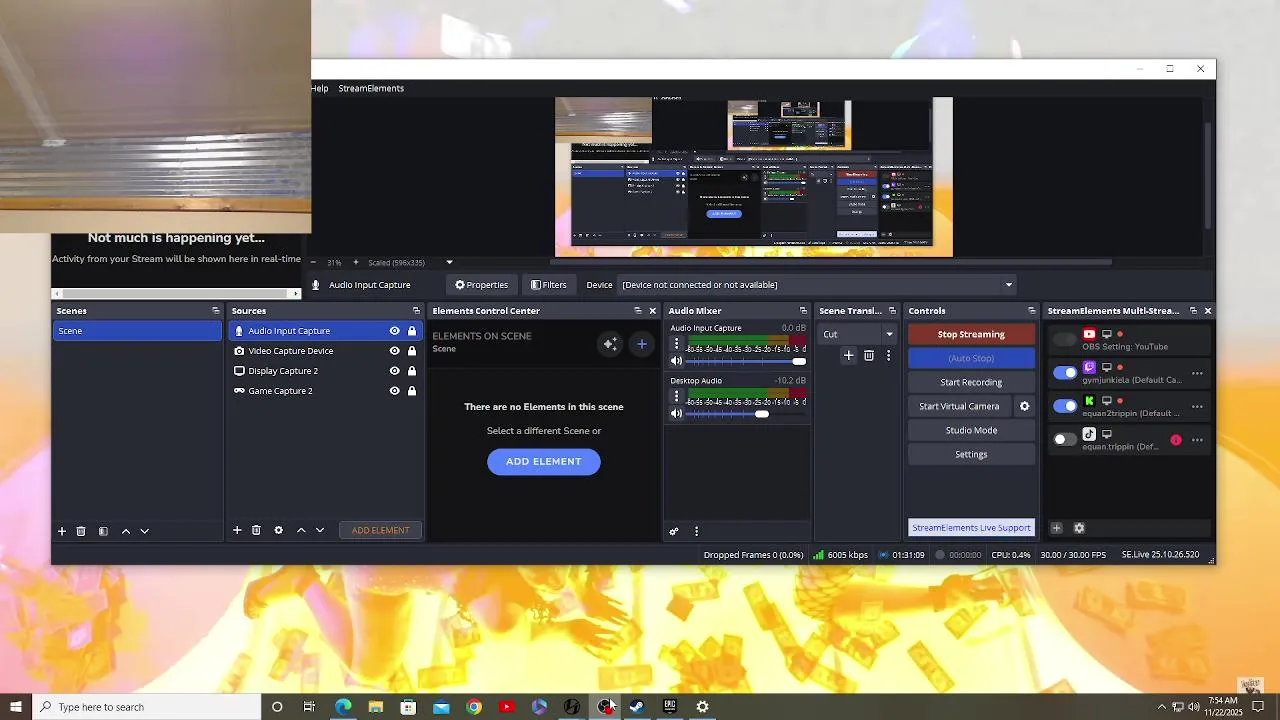Pop out Elements Control Center dock
Viewport: 1280px width, 720px height.
tap(638, 311)
